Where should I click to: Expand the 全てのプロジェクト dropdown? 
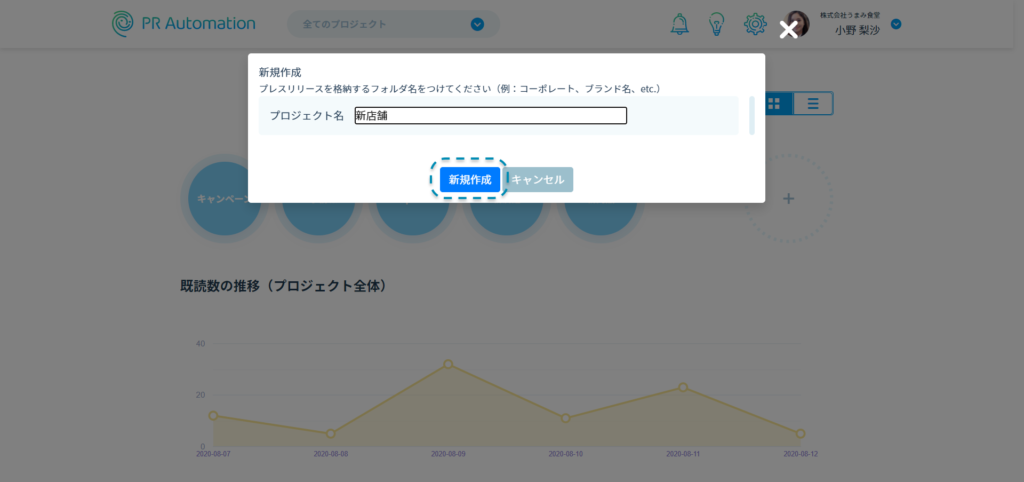point(477,24)
